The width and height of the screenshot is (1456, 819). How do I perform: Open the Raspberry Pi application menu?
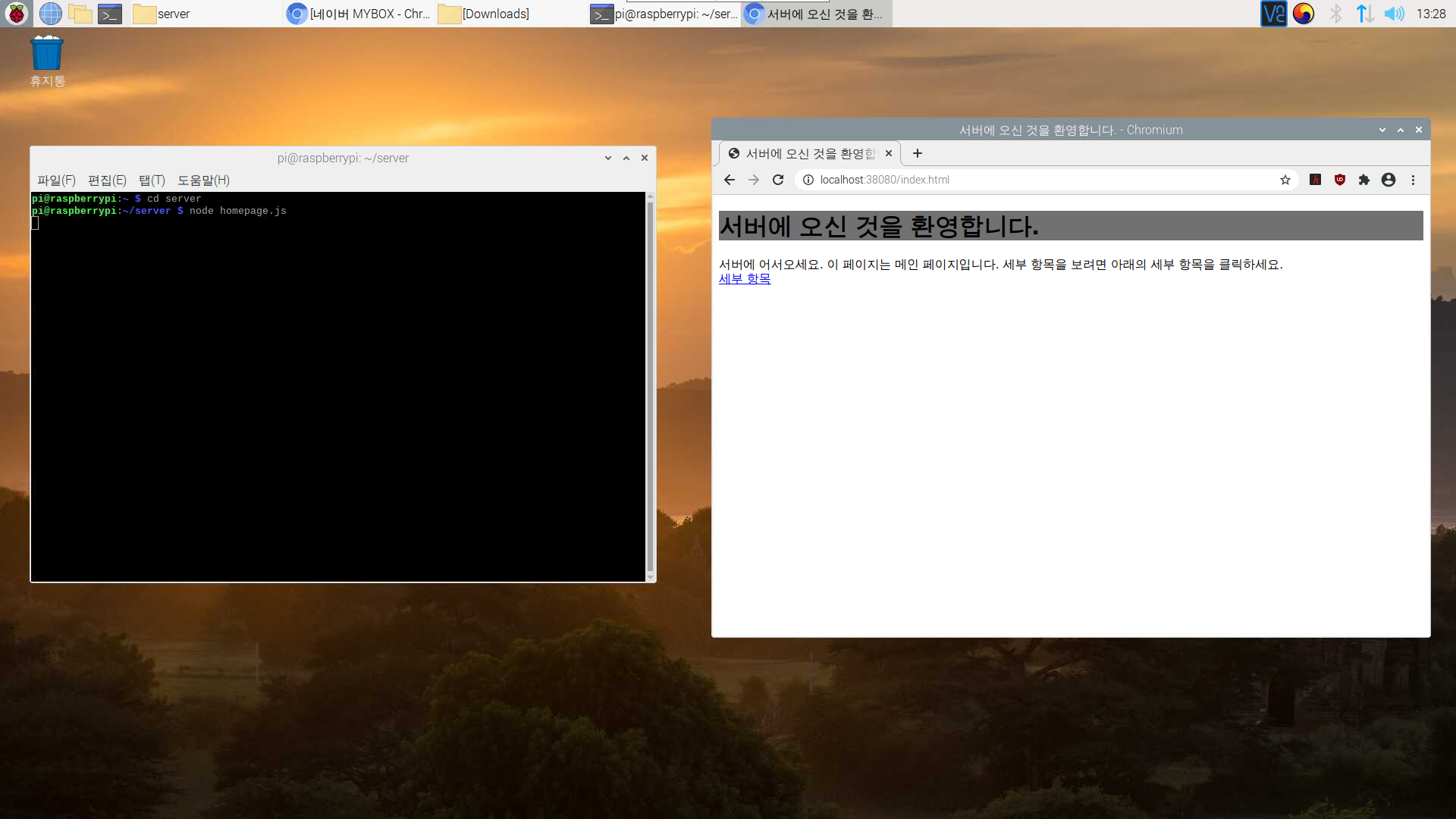coord(16,13)
